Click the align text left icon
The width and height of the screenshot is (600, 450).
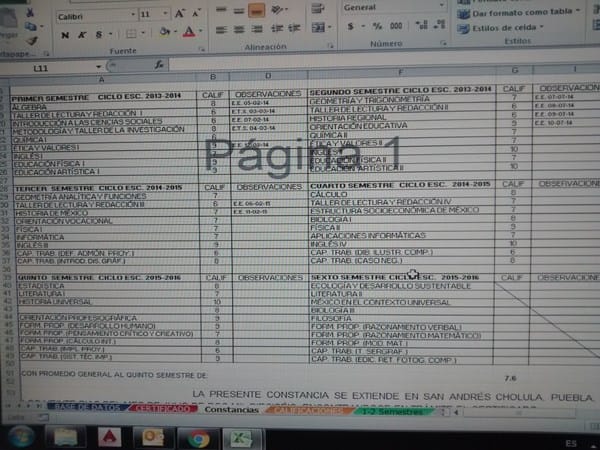pyautogui.click(x=221, y=29)
